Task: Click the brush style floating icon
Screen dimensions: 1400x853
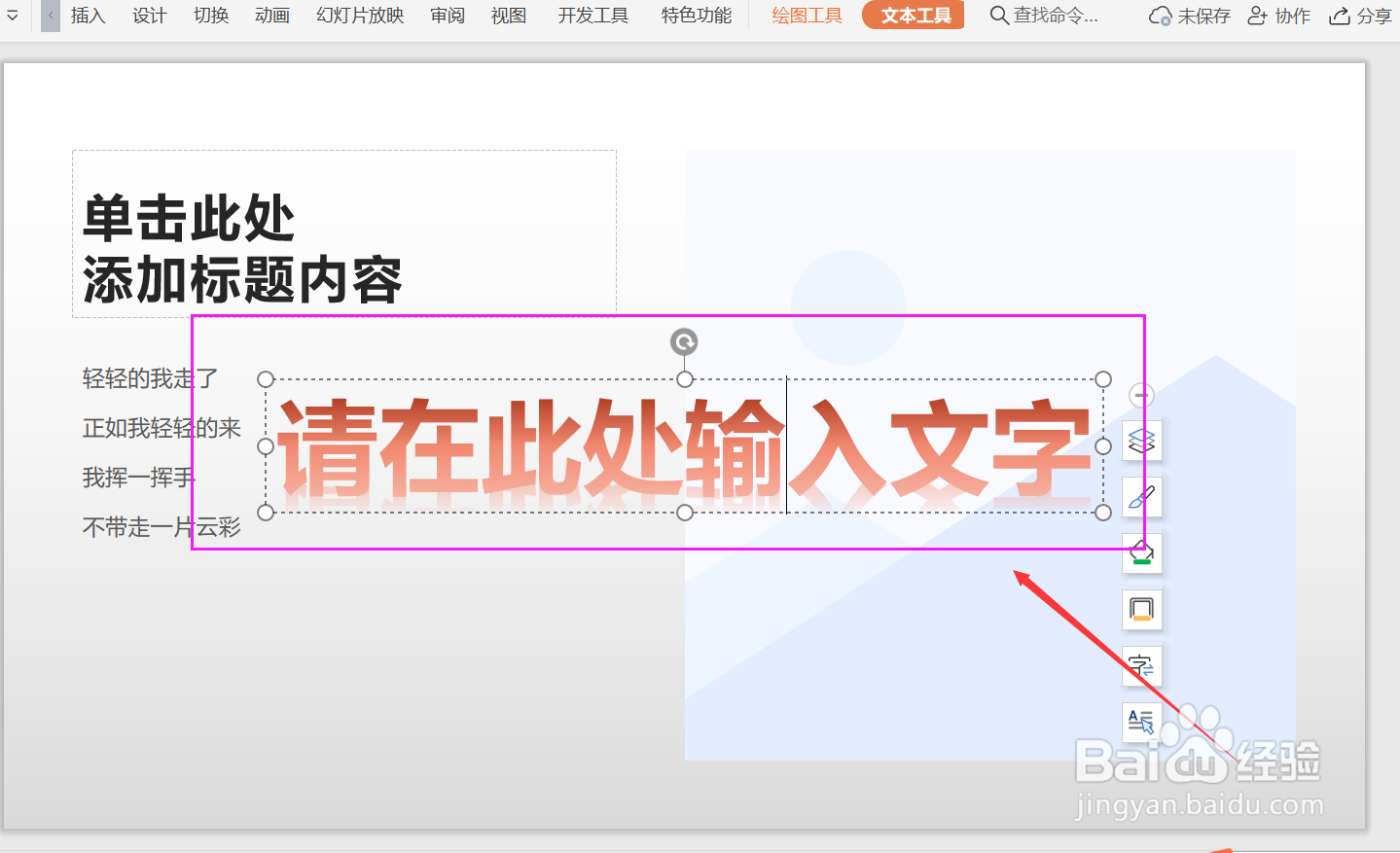Action: coord(1142,498)
